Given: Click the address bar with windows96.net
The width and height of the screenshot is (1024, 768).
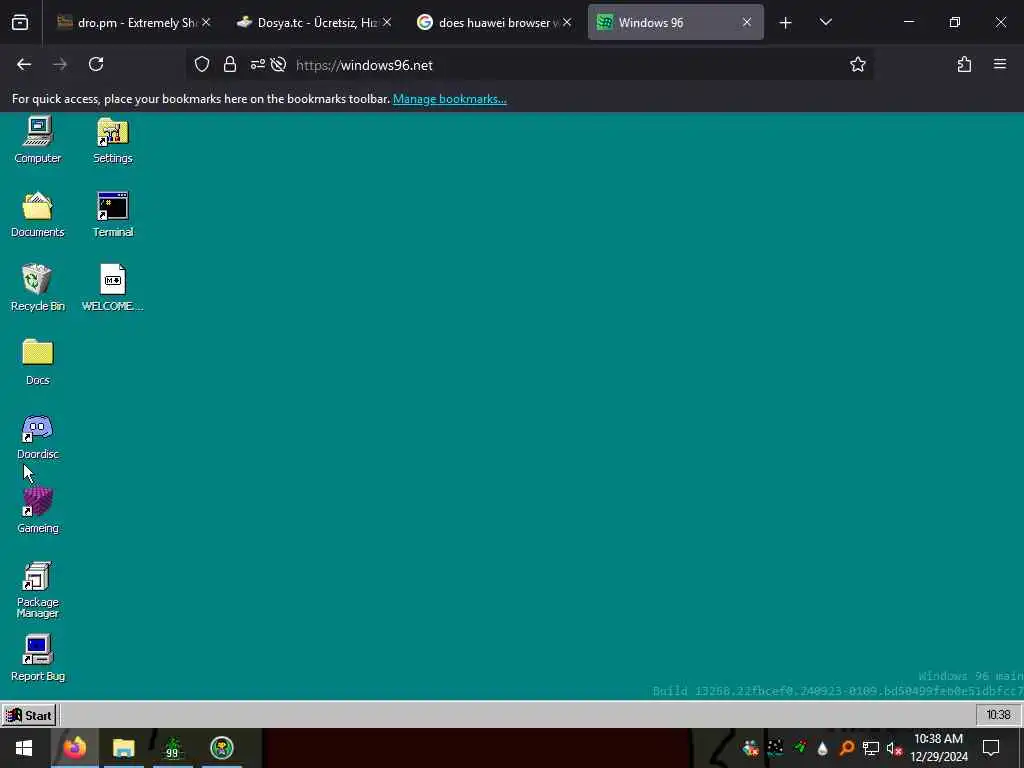Looking at the screenshot, I should click(x=530, y=64).
